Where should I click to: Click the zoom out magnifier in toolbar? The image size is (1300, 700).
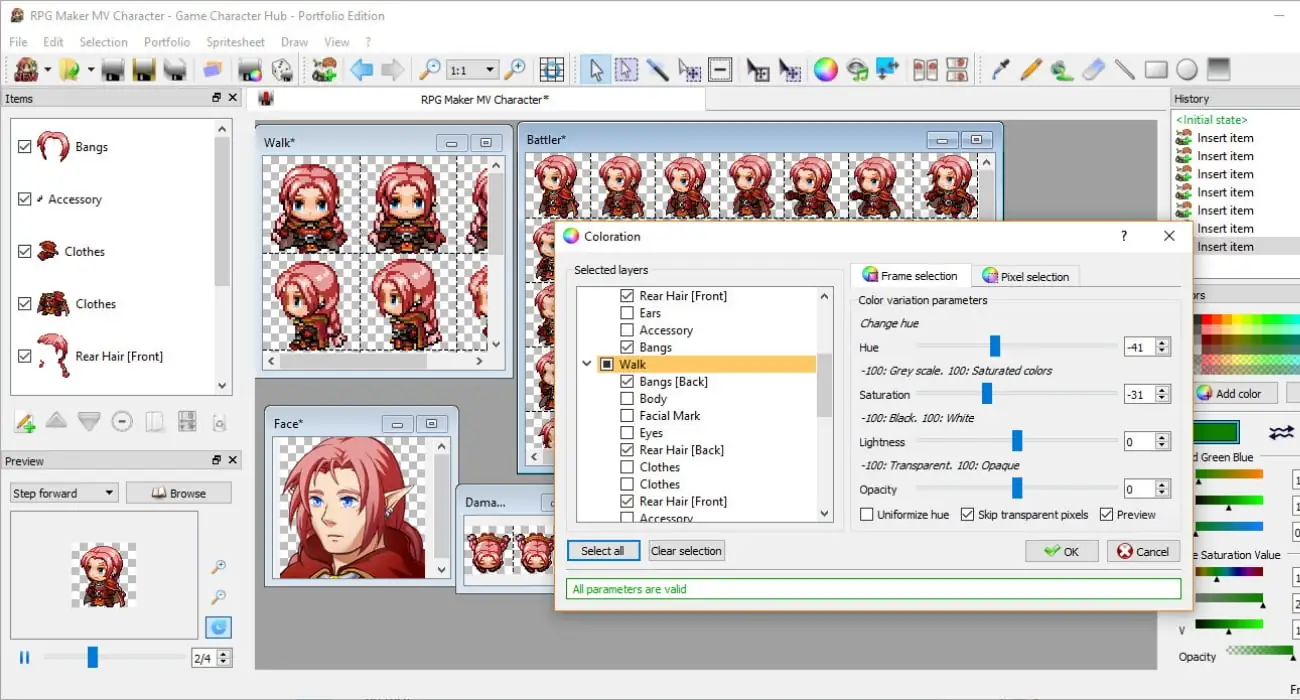coord(429,69)
